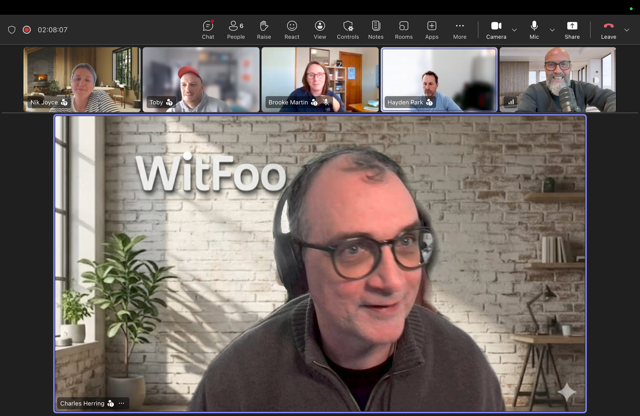Toggle the Camera on or off

point(496,30)
